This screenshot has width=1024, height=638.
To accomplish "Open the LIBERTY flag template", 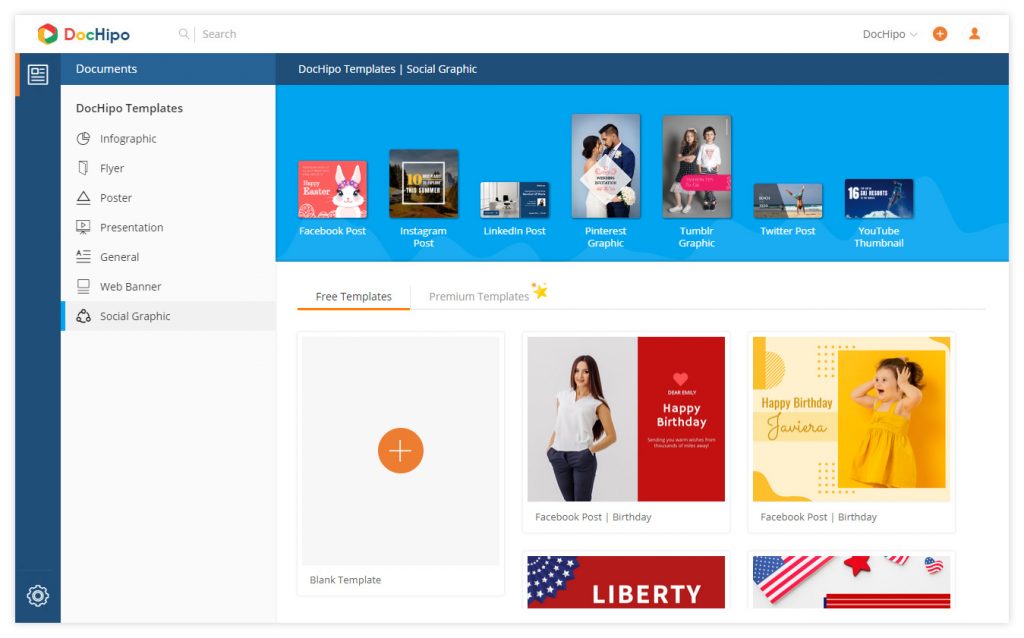I will (626, 582).
